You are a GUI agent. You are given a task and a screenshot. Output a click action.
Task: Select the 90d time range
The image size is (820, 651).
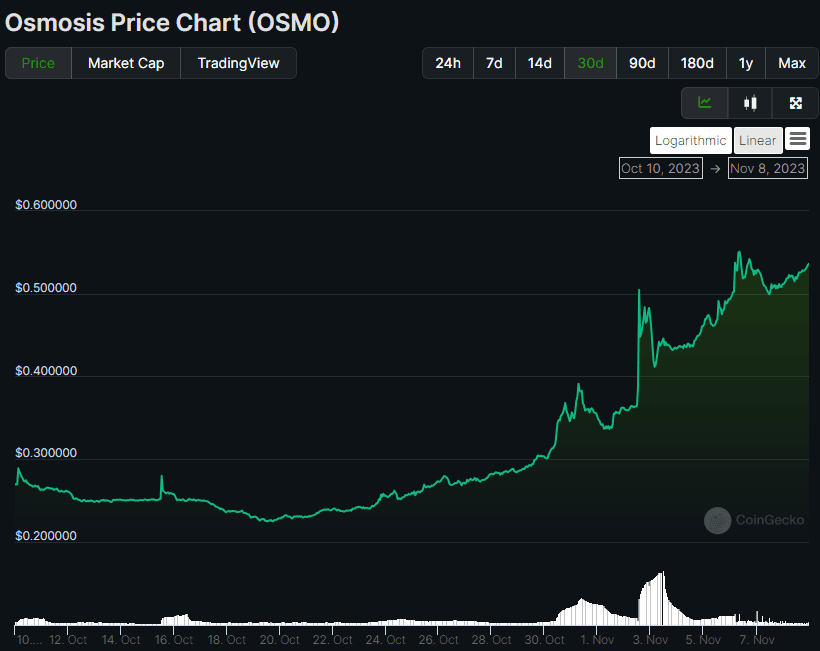coord(642,63)
